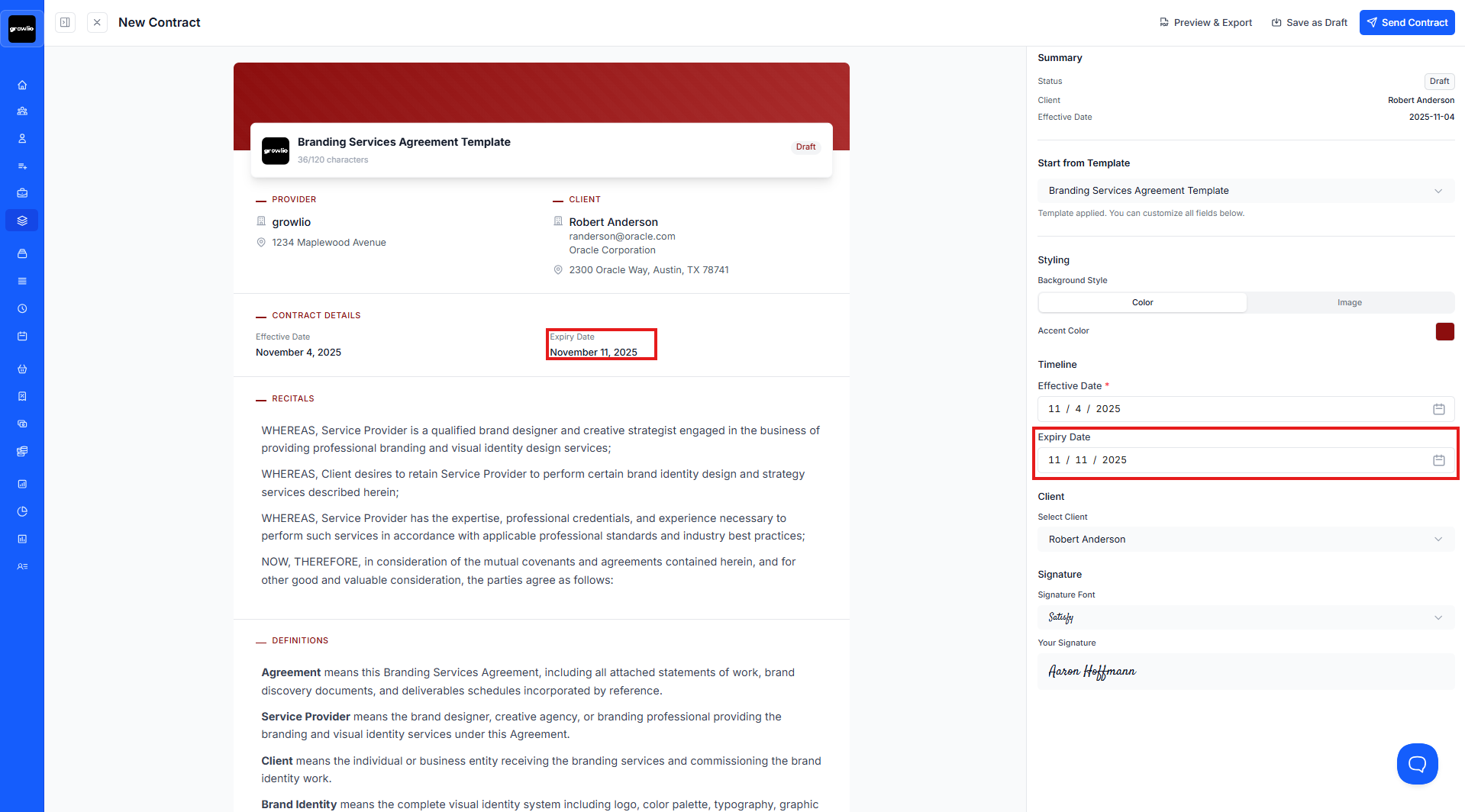Open the add-list icon in the sidebar
1465x812 pixels.
pyautogui.click(x=22, y=166)
